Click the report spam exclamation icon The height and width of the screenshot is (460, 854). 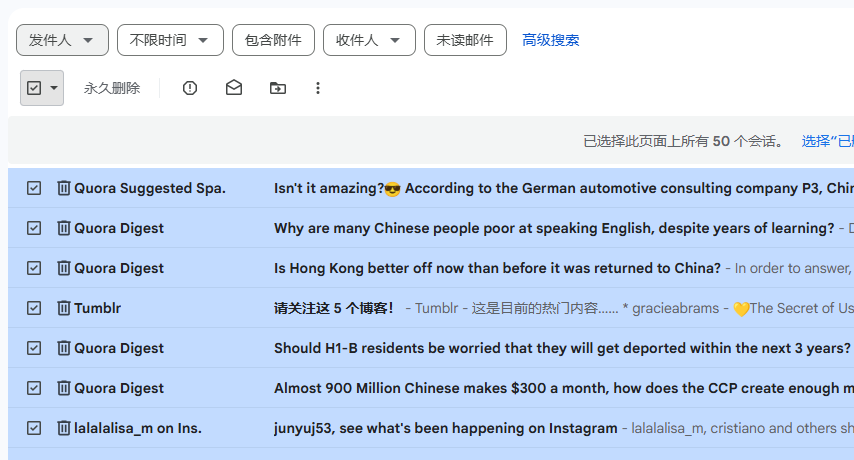pyautogui.click(x=190, y=88)
